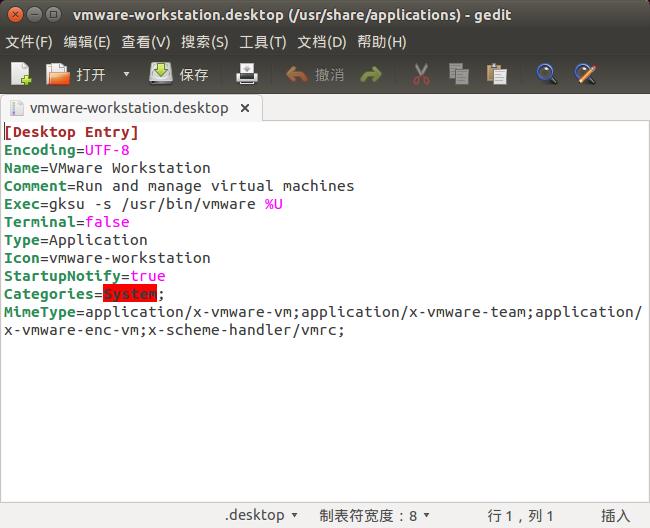Close the gedit window

(x=15, y=15)
